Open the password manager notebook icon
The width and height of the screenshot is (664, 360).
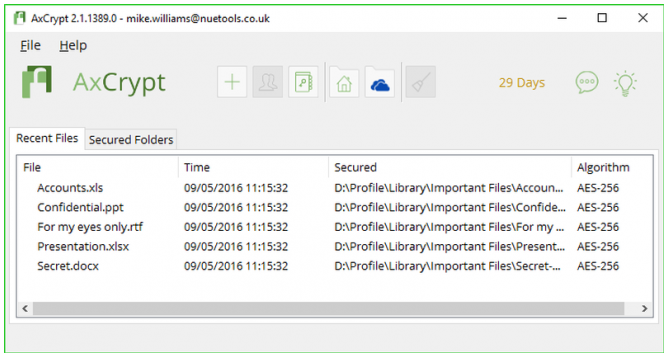point(303,82)
